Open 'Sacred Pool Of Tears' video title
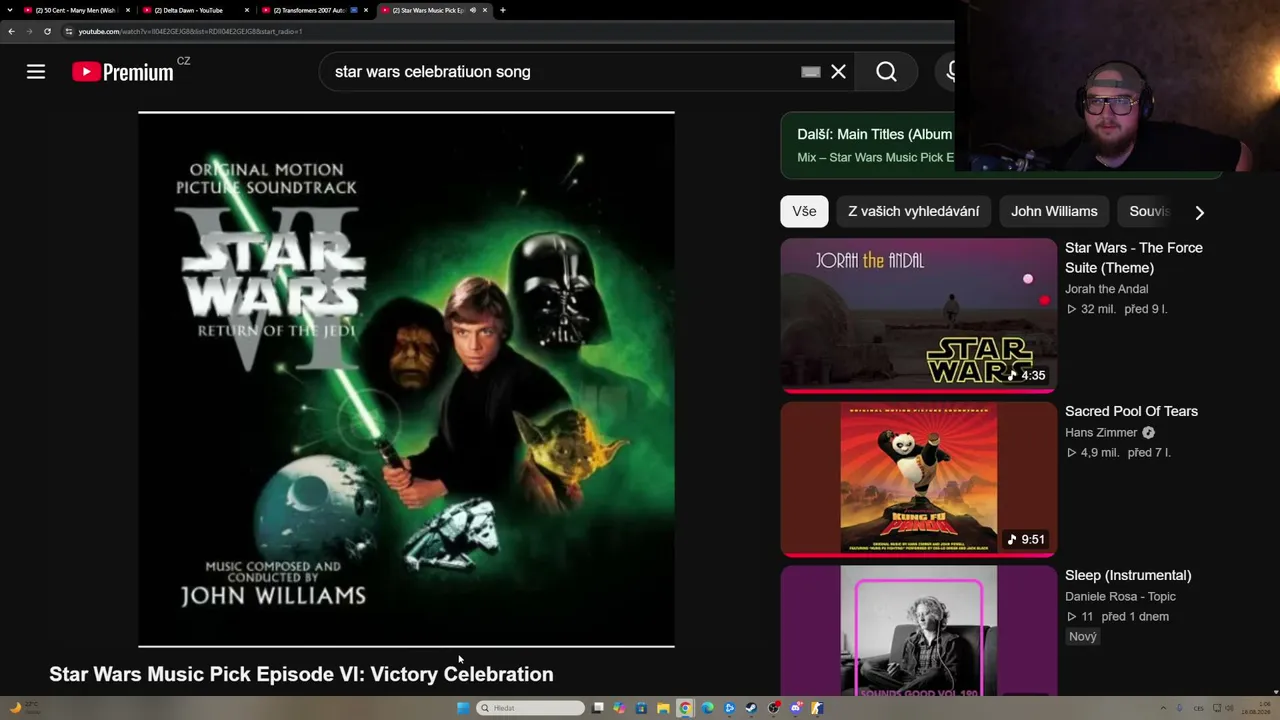1280x720 pixels. 1131,411
